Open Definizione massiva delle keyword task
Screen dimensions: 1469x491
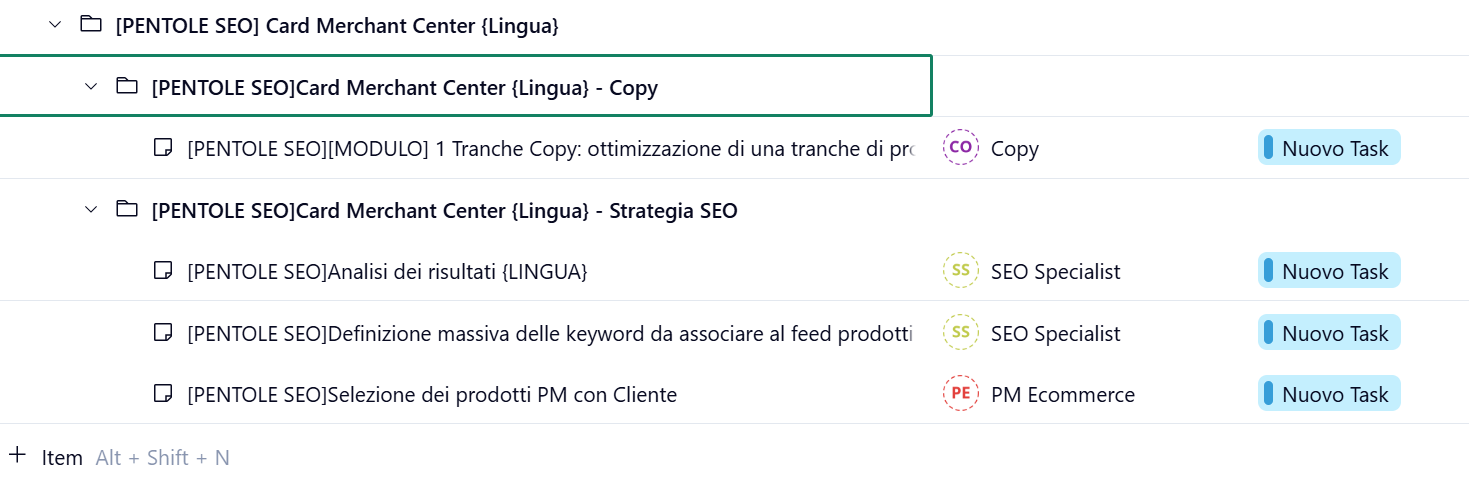549,334
